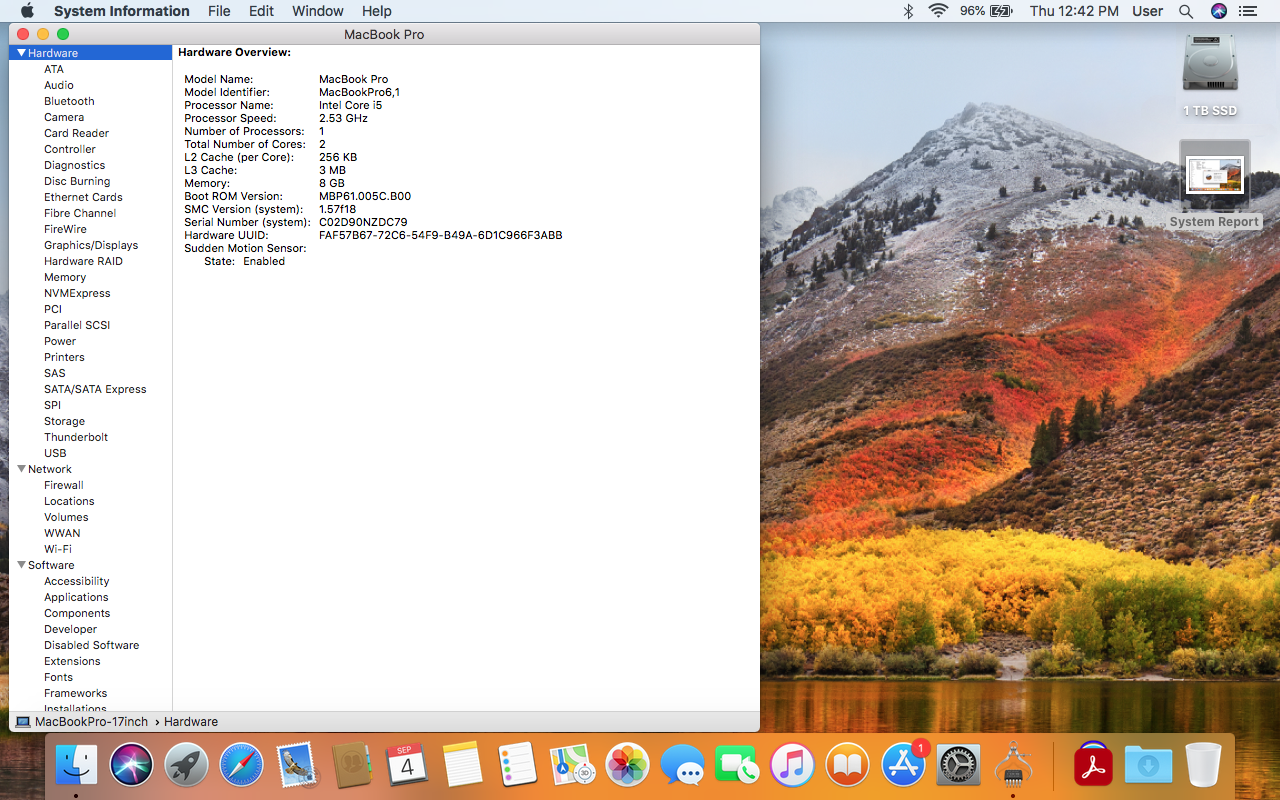Select Applications under Software
Image resolution: width=1280 pixels, height=800 pixels.
tap(76, 597)
